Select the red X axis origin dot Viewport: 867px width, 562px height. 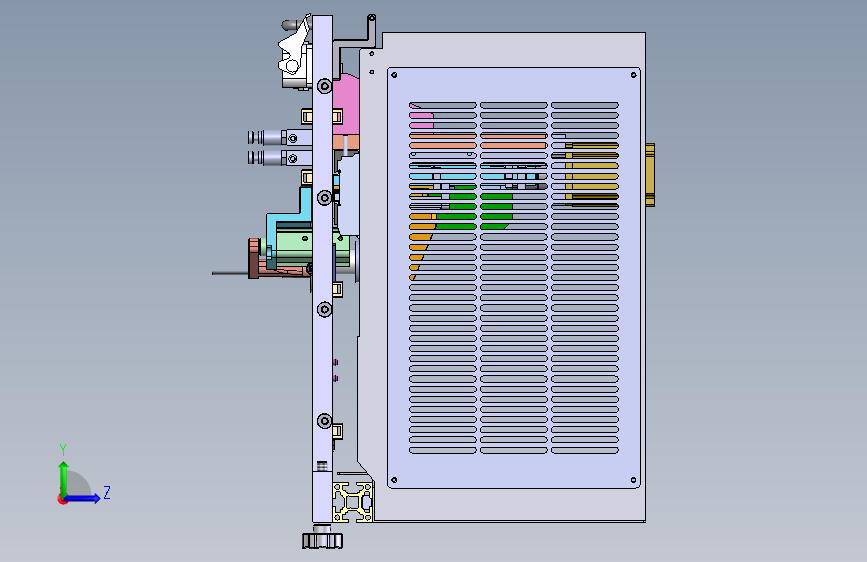coord(62,499)
